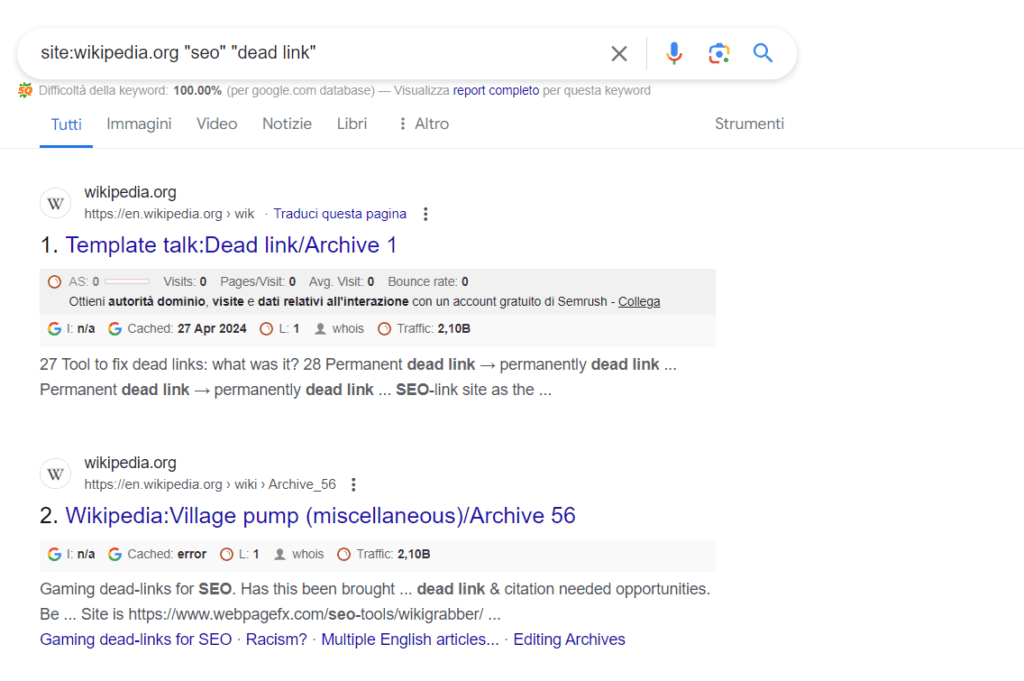Open Gaming dead-links for SEO sitelink
Screen dimensions: 1024x681
[136, 639]
